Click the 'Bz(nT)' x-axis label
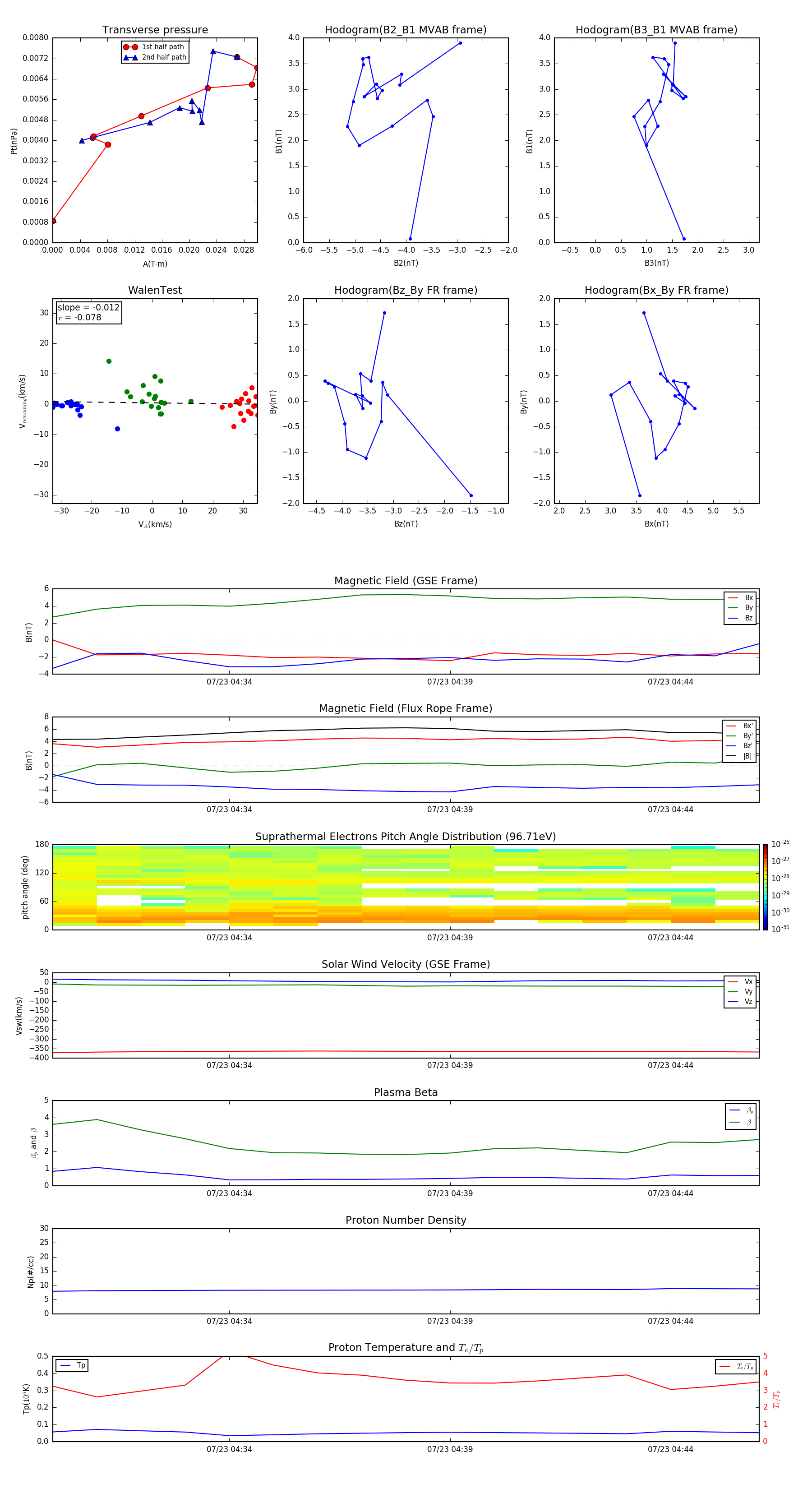The width and height of the screenshot is (812, 1489). 406,524
